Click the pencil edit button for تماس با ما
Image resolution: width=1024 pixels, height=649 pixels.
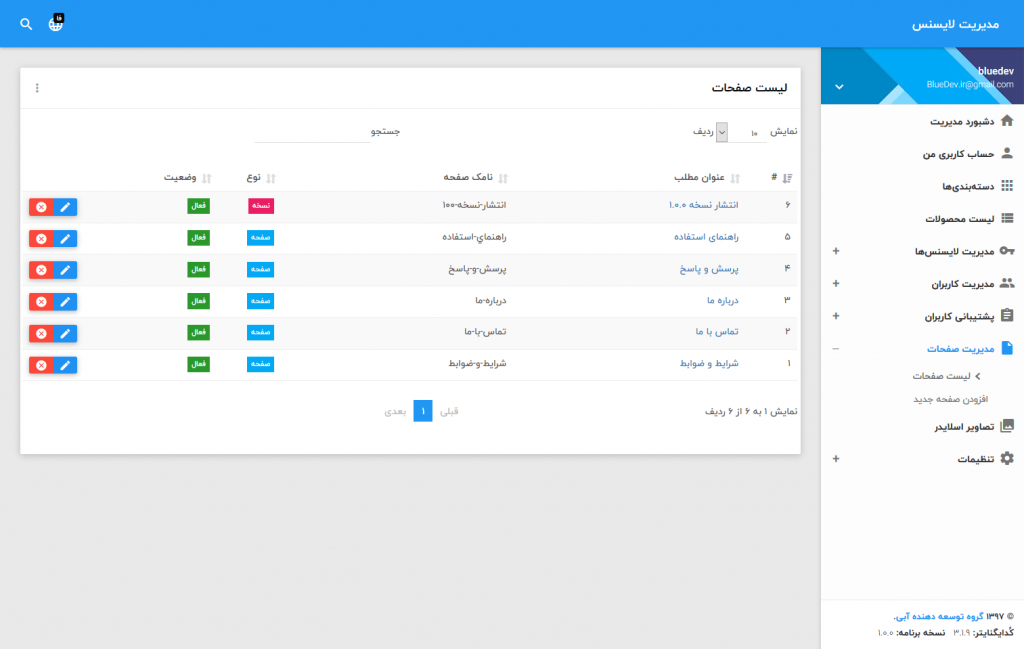tap(65, 333)
